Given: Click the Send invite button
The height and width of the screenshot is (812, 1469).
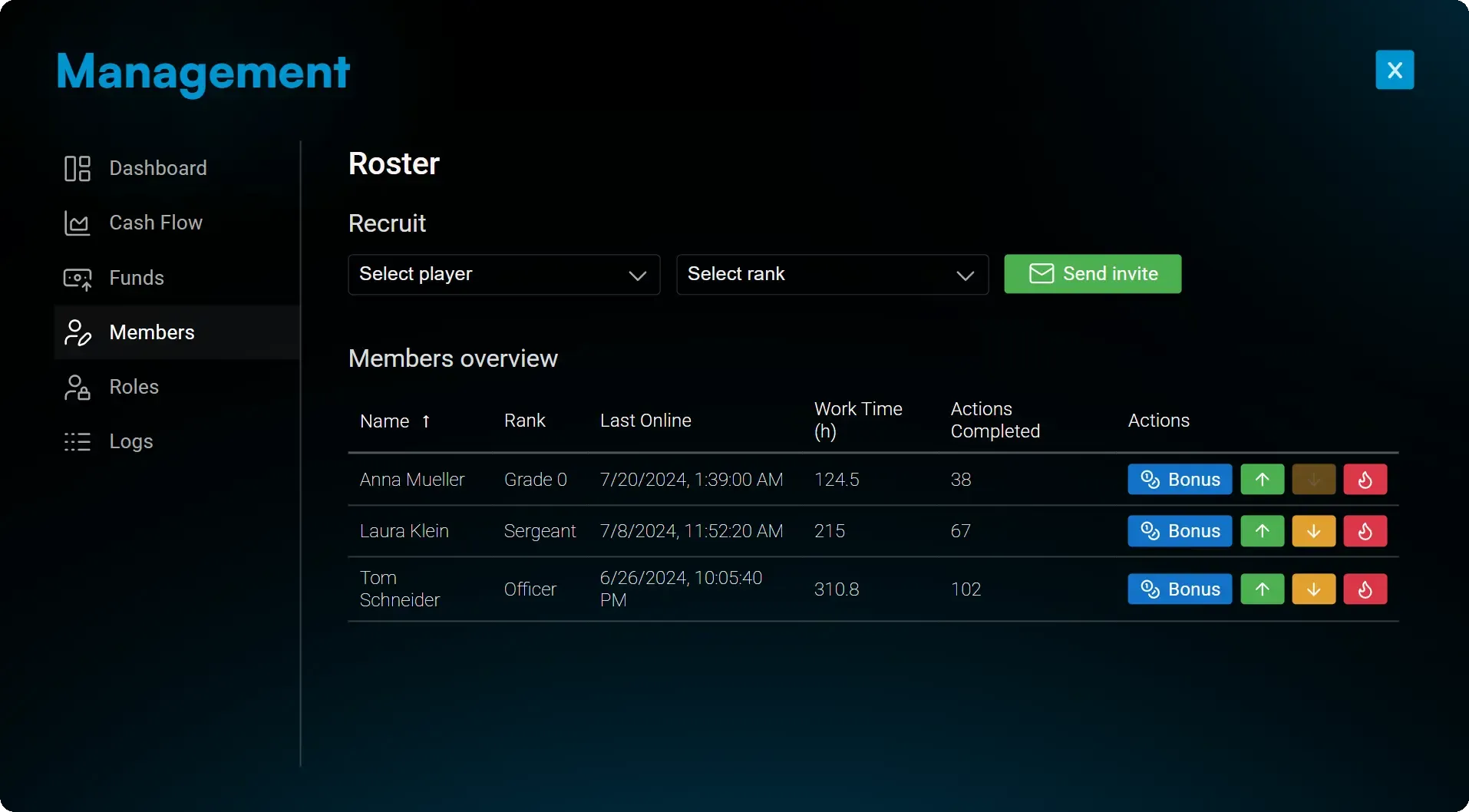Looking at the screenshot, I should [x=1091, y=274].
